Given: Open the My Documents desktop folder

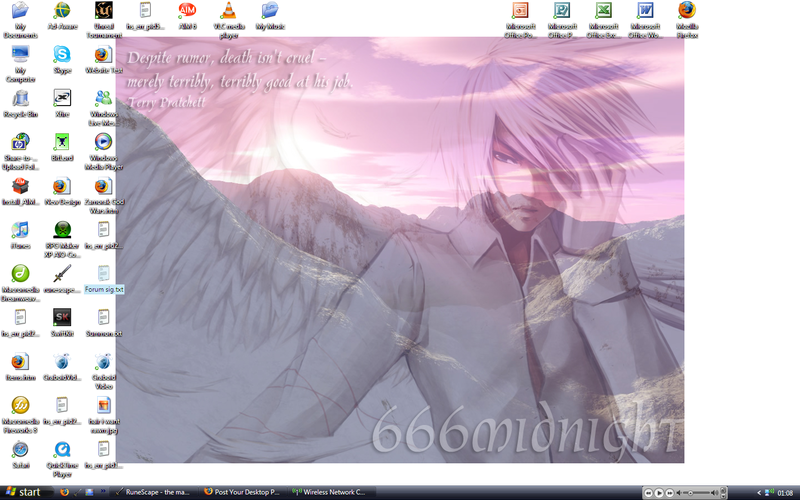Looking at the screenshot, I should [x=20, y=19].
